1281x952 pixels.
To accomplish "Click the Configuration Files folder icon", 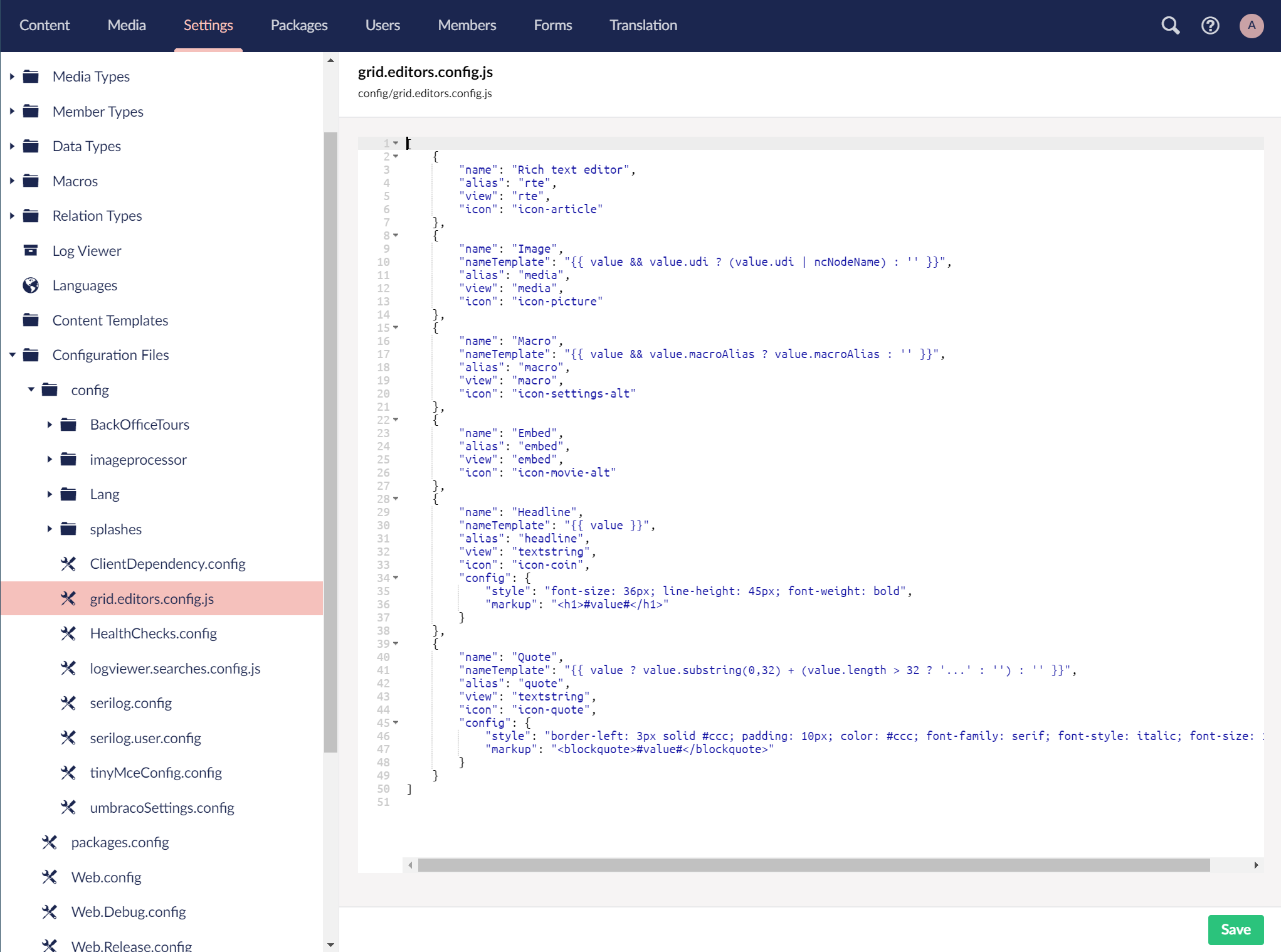I will pyautogui.click(x=31, y=355).
